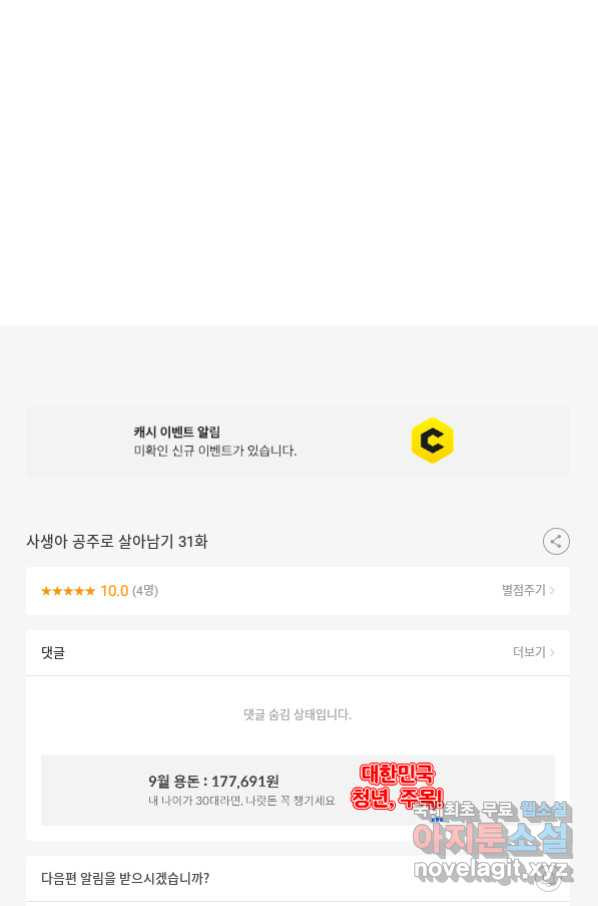
Task: Click the 다음편 알림을 받으시겠습니까? row text
Action: tap(125, 879)
